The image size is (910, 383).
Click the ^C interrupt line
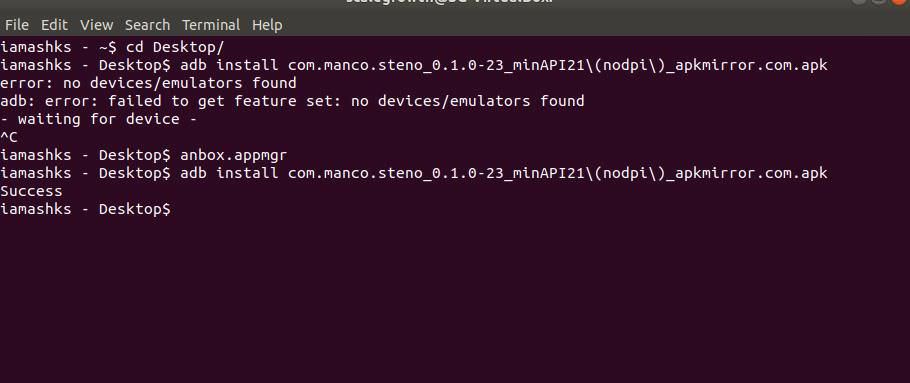pos(9,137)
